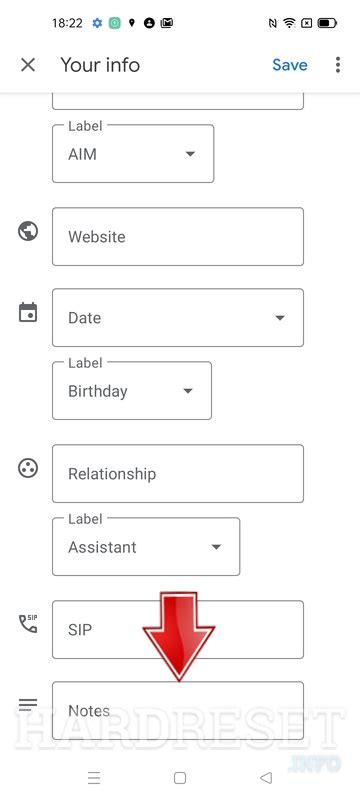Expand the AIM label dropdown
The height and width of the screenshot is (800, 360).
click(x=133, y=154)
